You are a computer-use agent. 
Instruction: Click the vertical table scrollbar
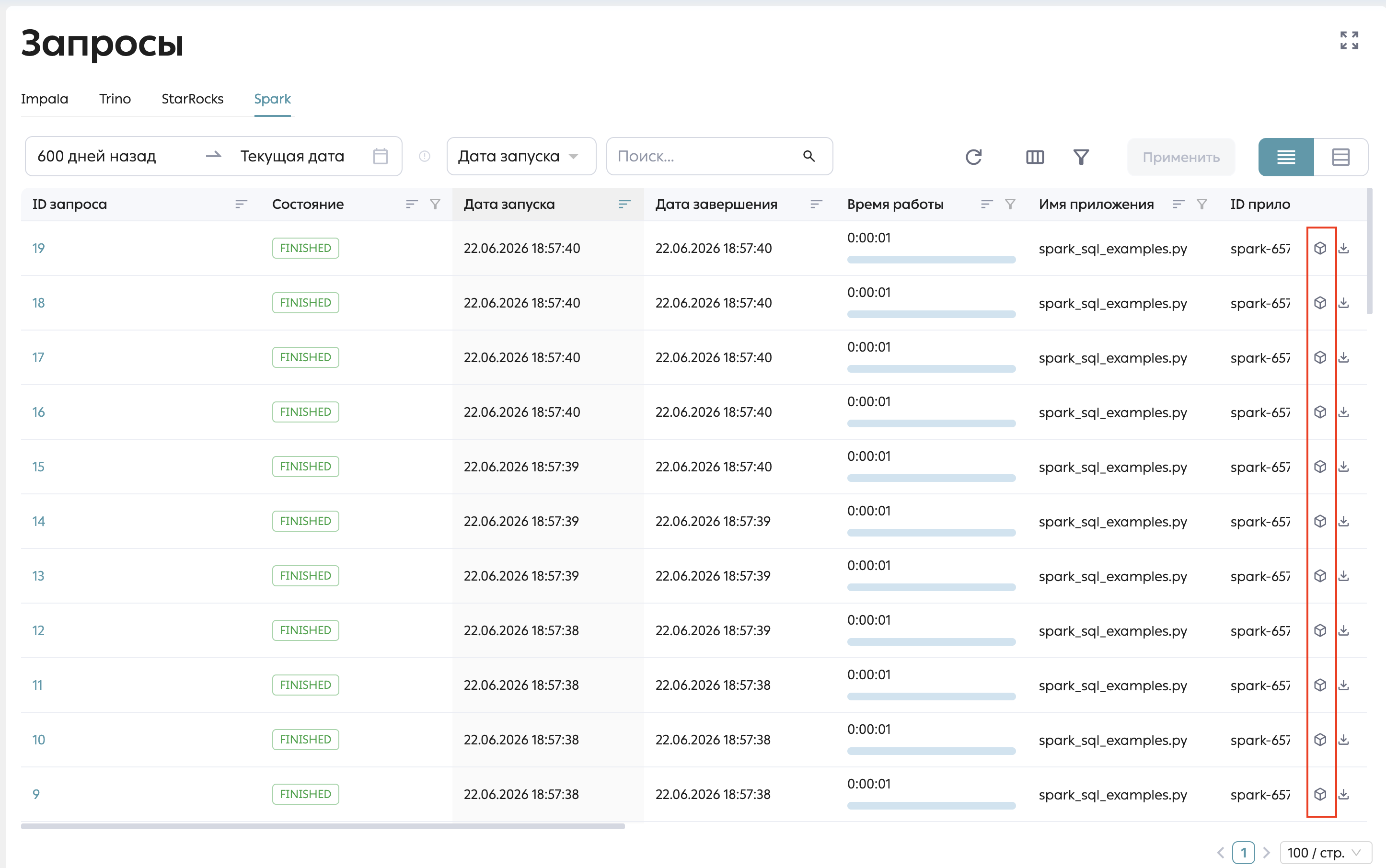(x=1370, y=251)
